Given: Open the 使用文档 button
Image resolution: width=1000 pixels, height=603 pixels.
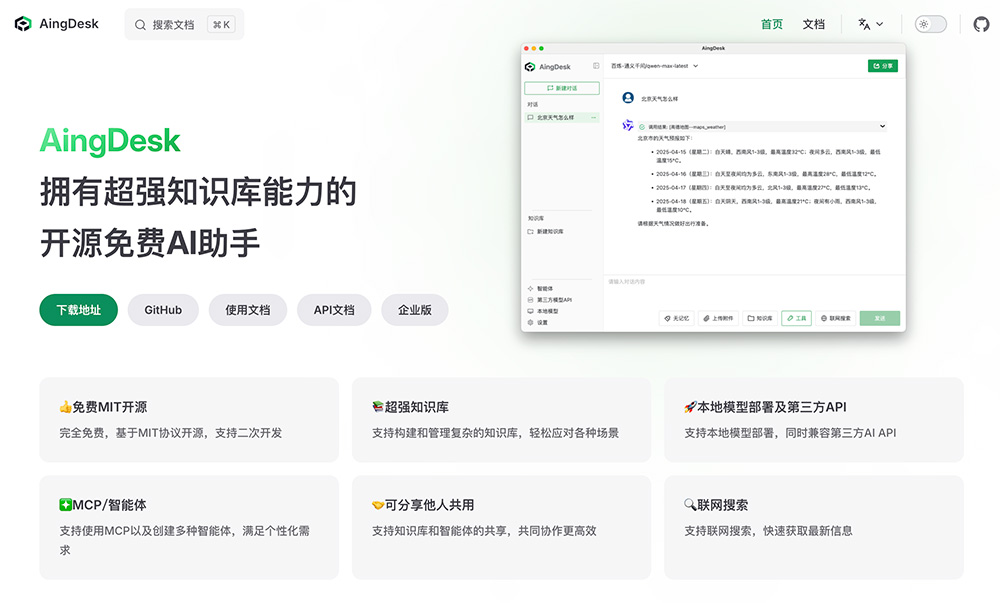Looking at the screenshot, I should tap(247, 310).
